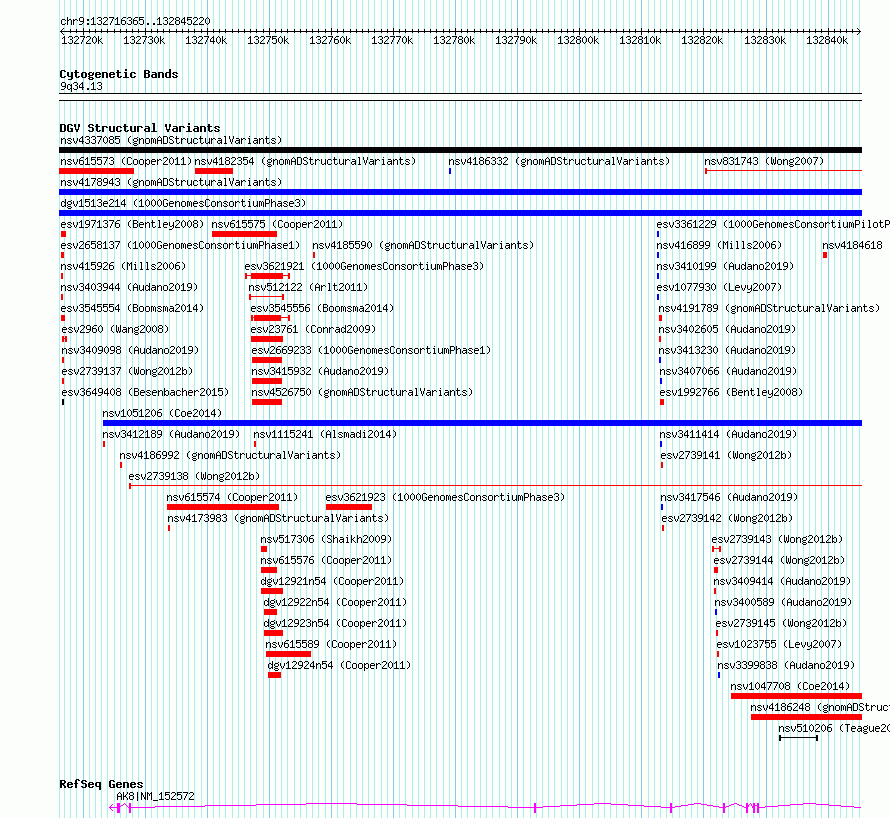
Task: Select variant nsv3411414 (Audano2019)
Action: (728, 434)
